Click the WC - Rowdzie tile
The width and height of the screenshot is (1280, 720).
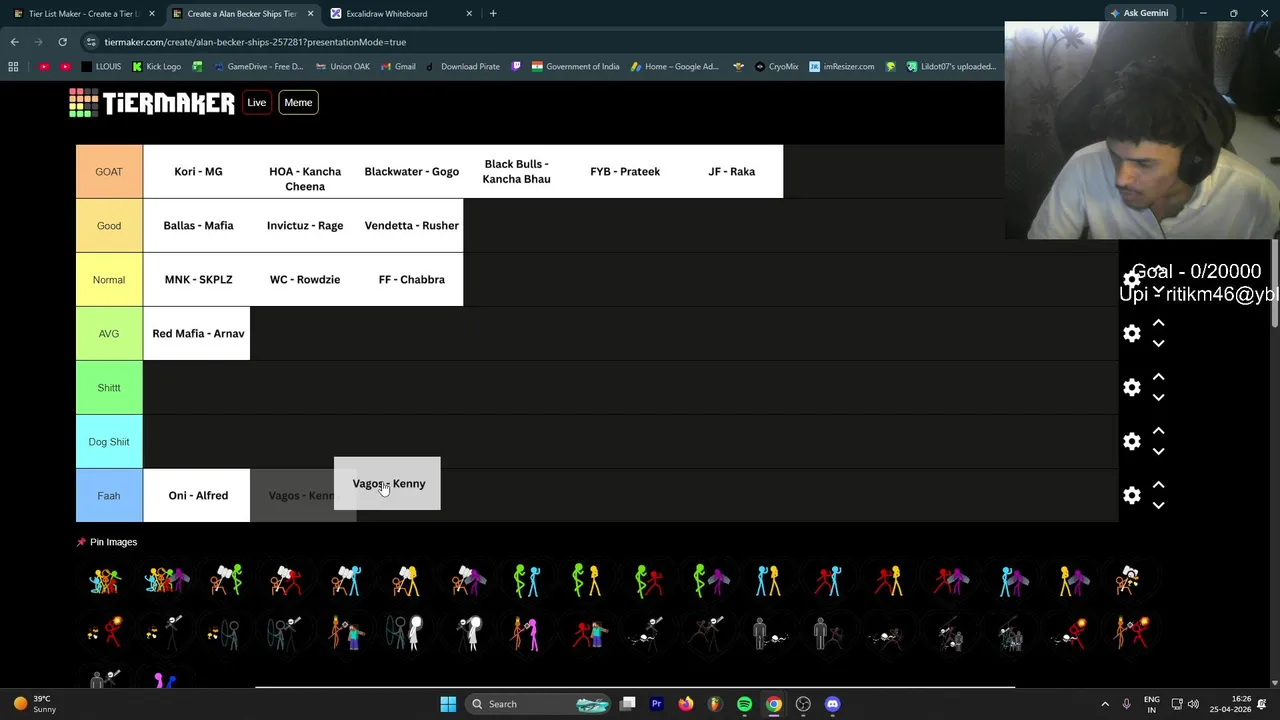click(304, 279)
